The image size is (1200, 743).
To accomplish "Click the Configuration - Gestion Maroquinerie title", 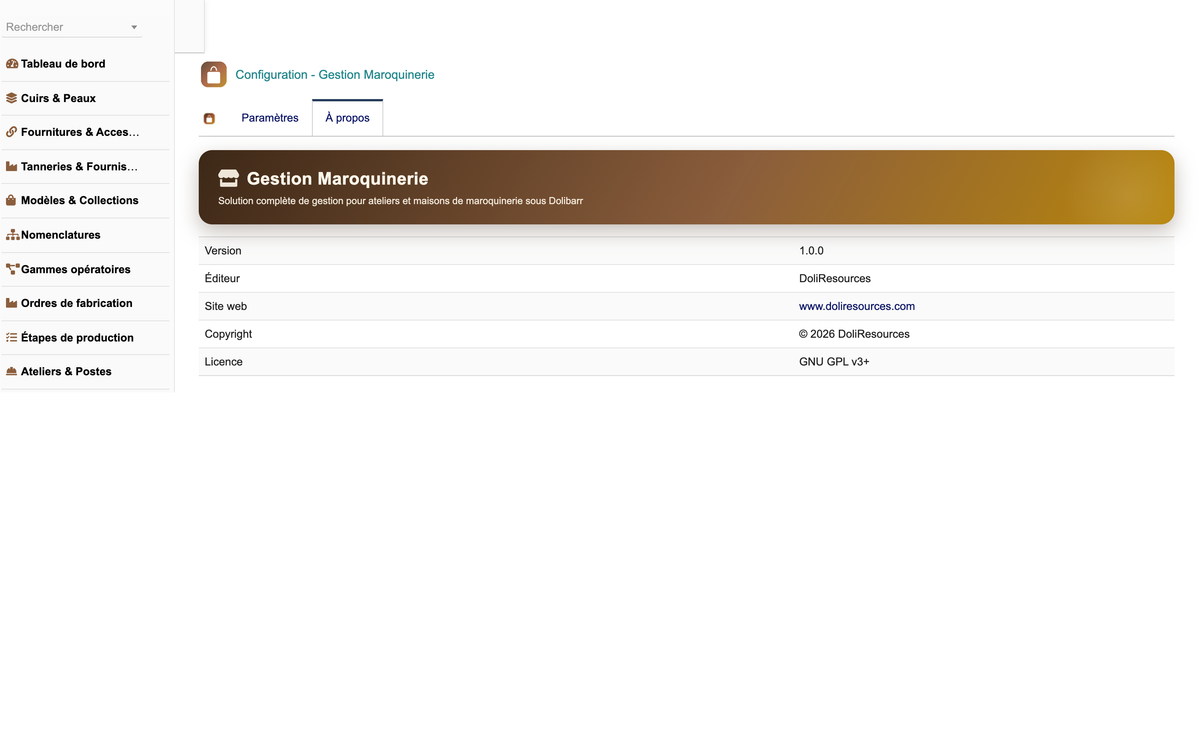I will pyautogui.click(x=335, y=75).
